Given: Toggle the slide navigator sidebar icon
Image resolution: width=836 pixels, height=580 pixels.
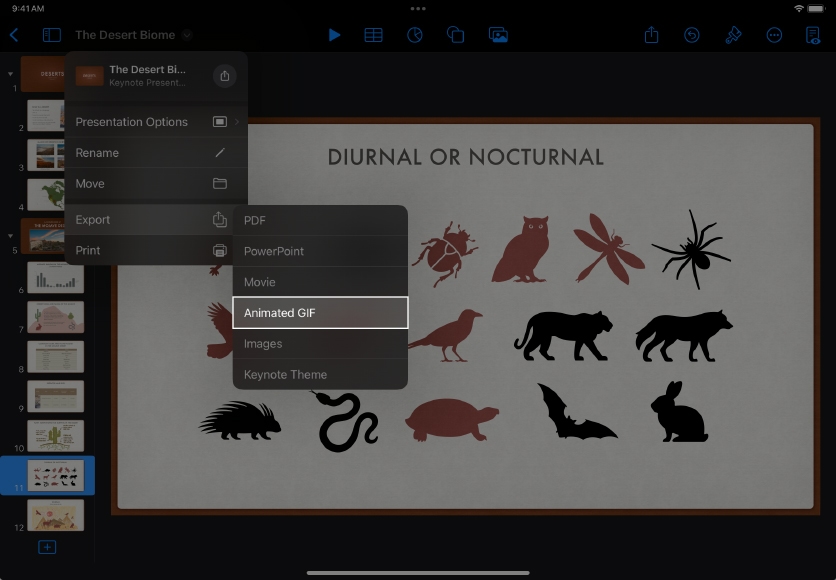Looking at the screenshot, I should click(51, 35).
